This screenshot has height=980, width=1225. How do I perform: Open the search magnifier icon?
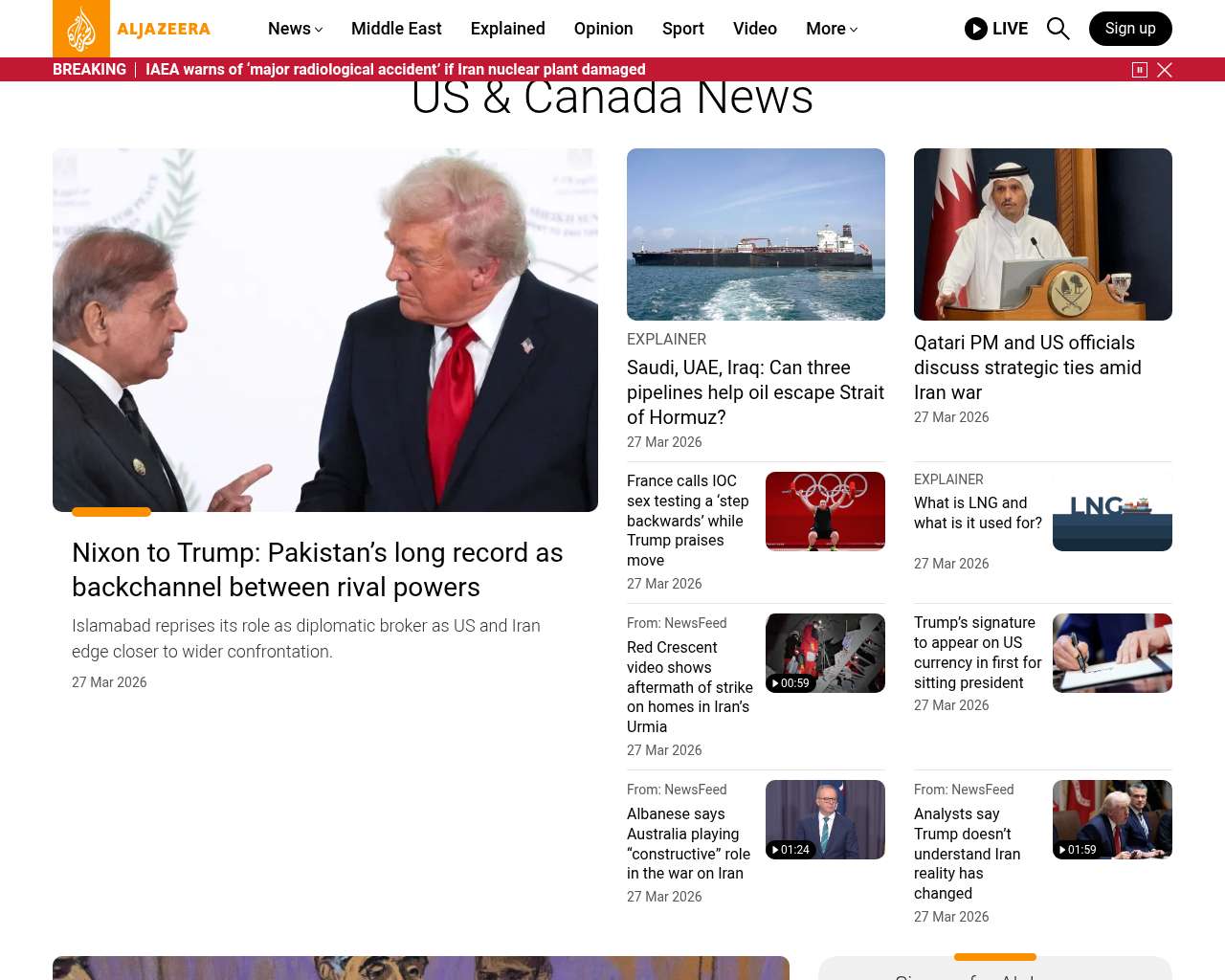(x=1058, y=29)
